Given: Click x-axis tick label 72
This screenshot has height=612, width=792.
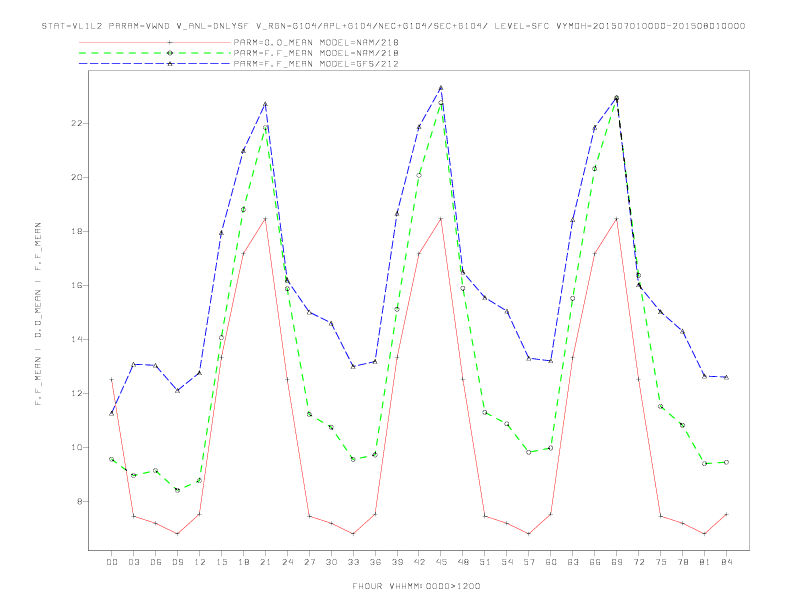Looking at the screenshot, I should tap(638, 562).
